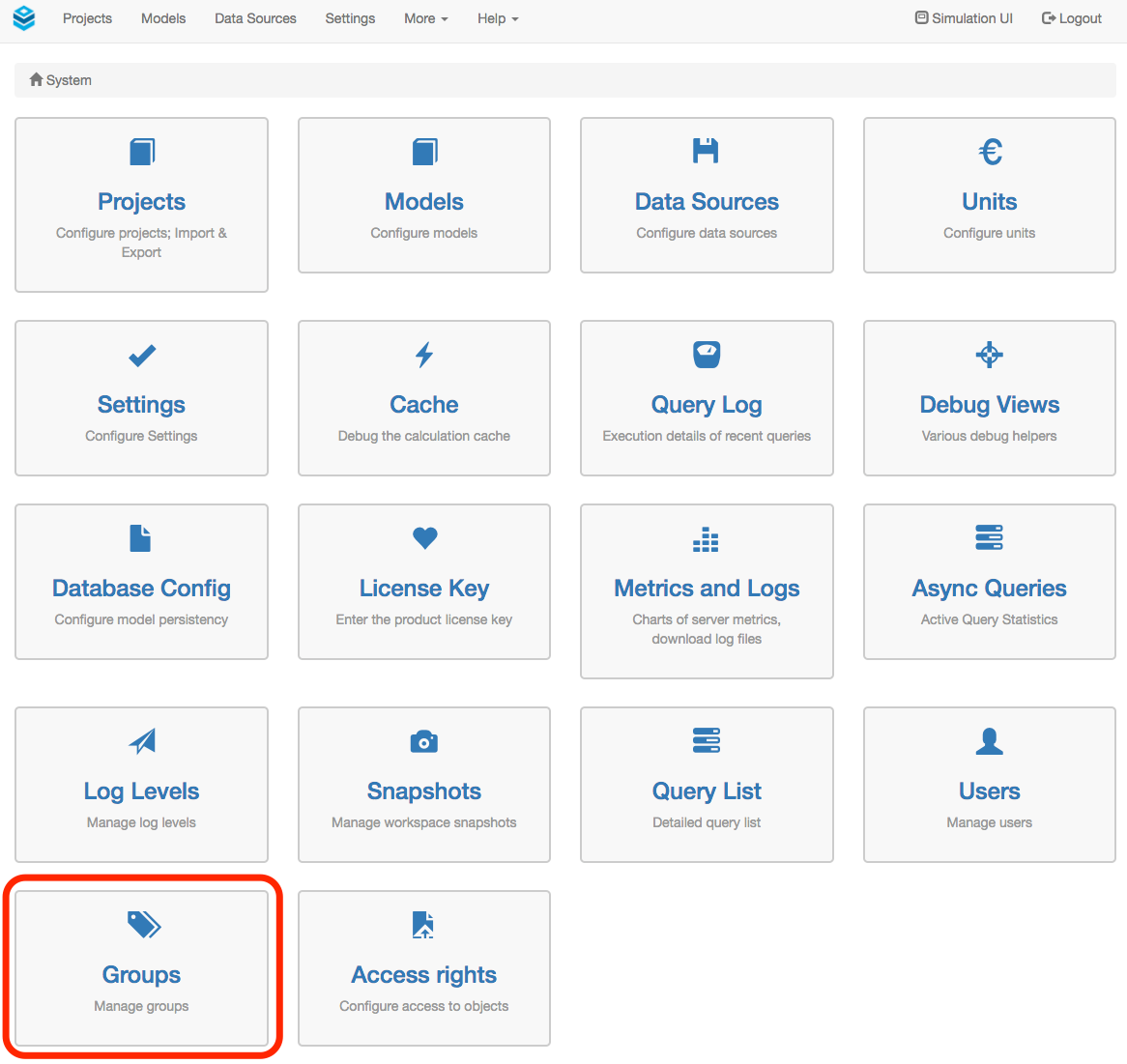Click the crosshair Debug Views icon

(x=989, y=355)
